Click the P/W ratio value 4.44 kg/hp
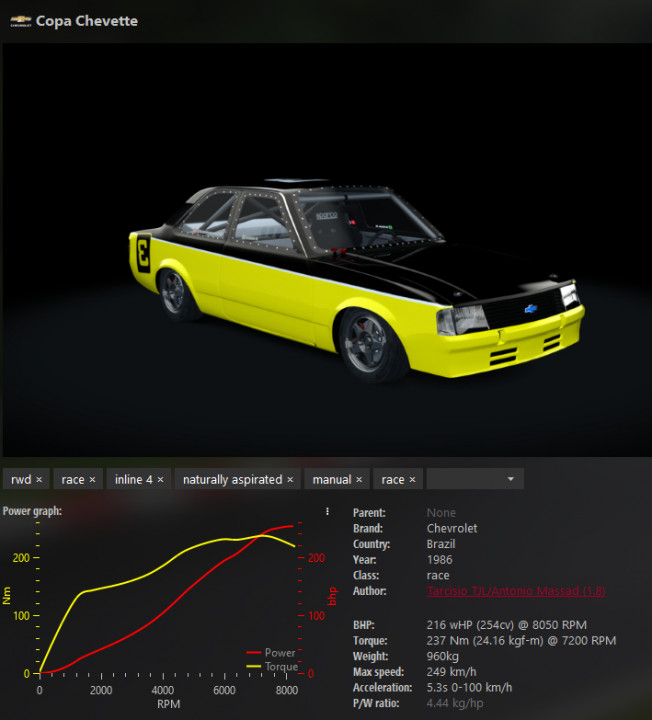Image resolution: width=652 pixels, height=720 pixels. 455,703
